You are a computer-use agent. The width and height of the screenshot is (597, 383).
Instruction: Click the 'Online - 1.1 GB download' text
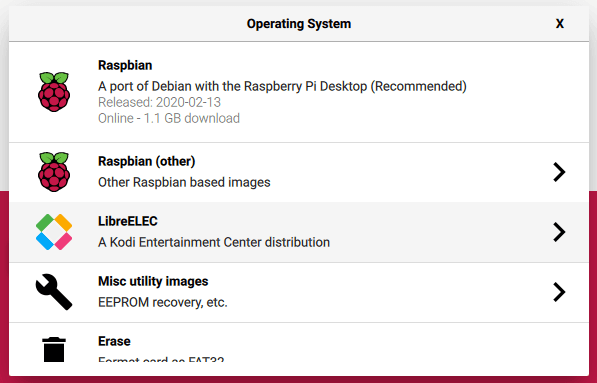169,118
